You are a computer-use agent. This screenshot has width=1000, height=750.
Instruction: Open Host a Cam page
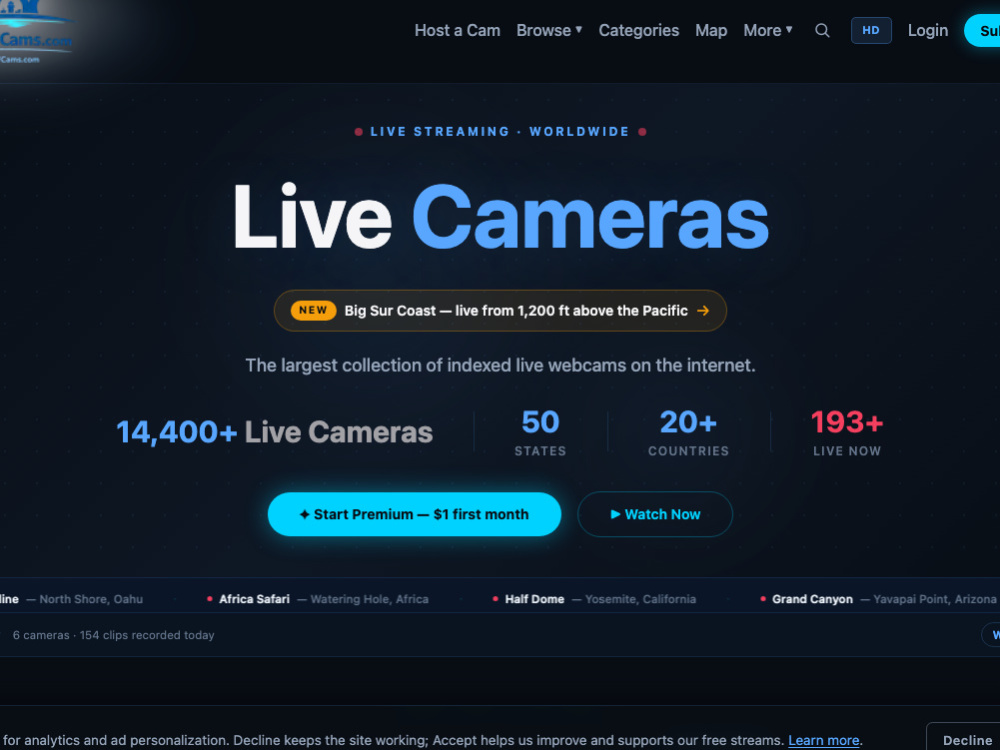click(457, 31)
